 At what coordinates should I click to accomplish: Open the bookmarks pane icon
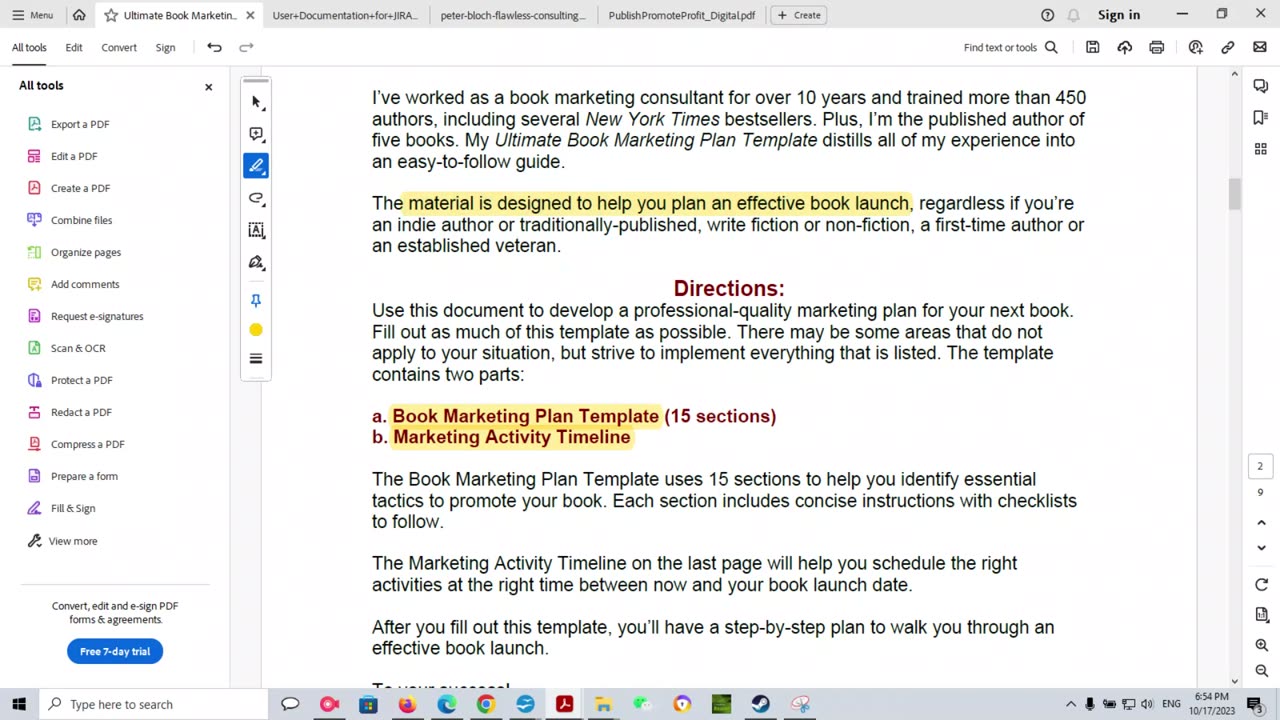pos(1261,118)
